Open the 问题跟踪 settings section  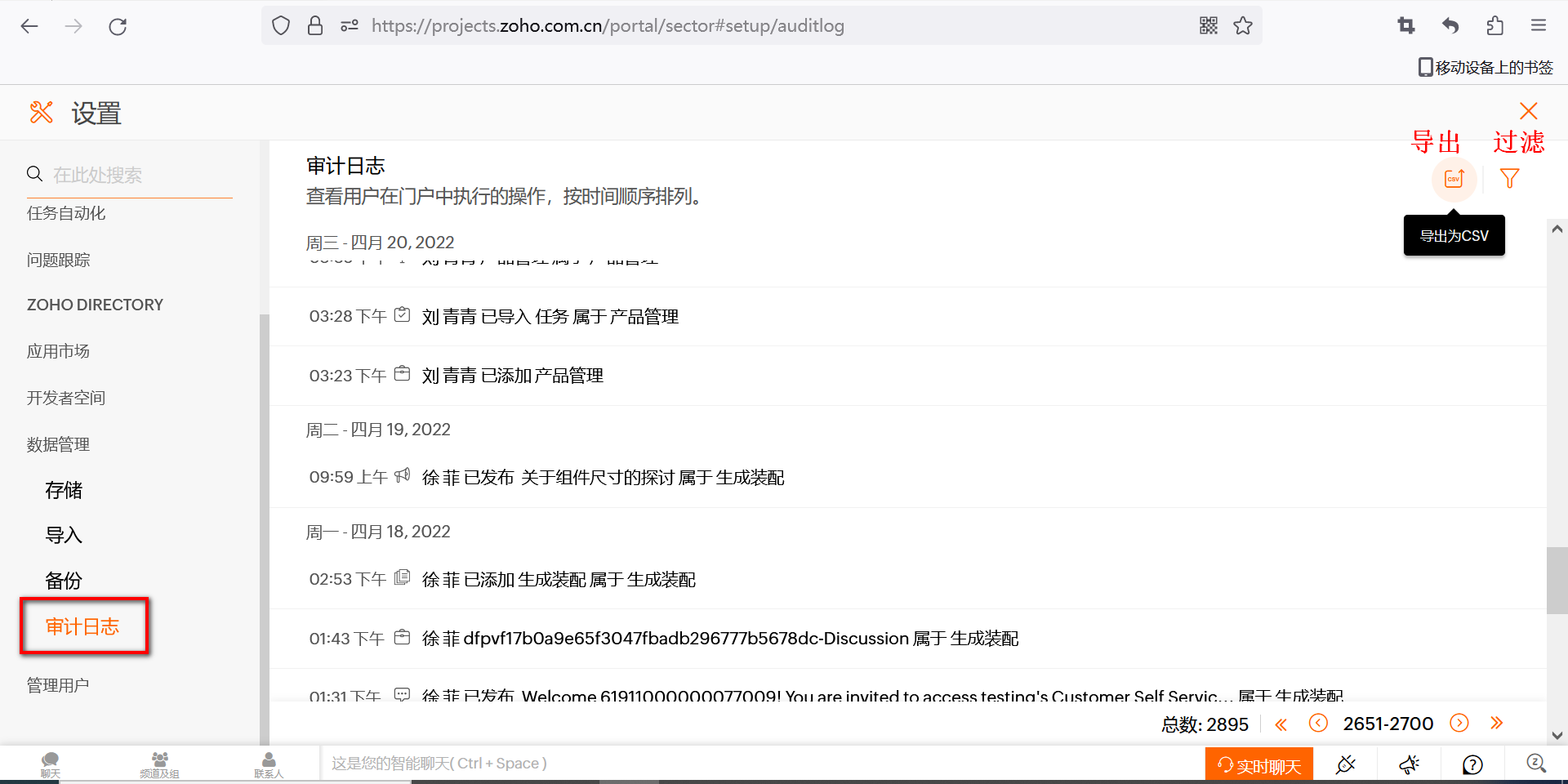pyautogui.click(x=58, y=260)
